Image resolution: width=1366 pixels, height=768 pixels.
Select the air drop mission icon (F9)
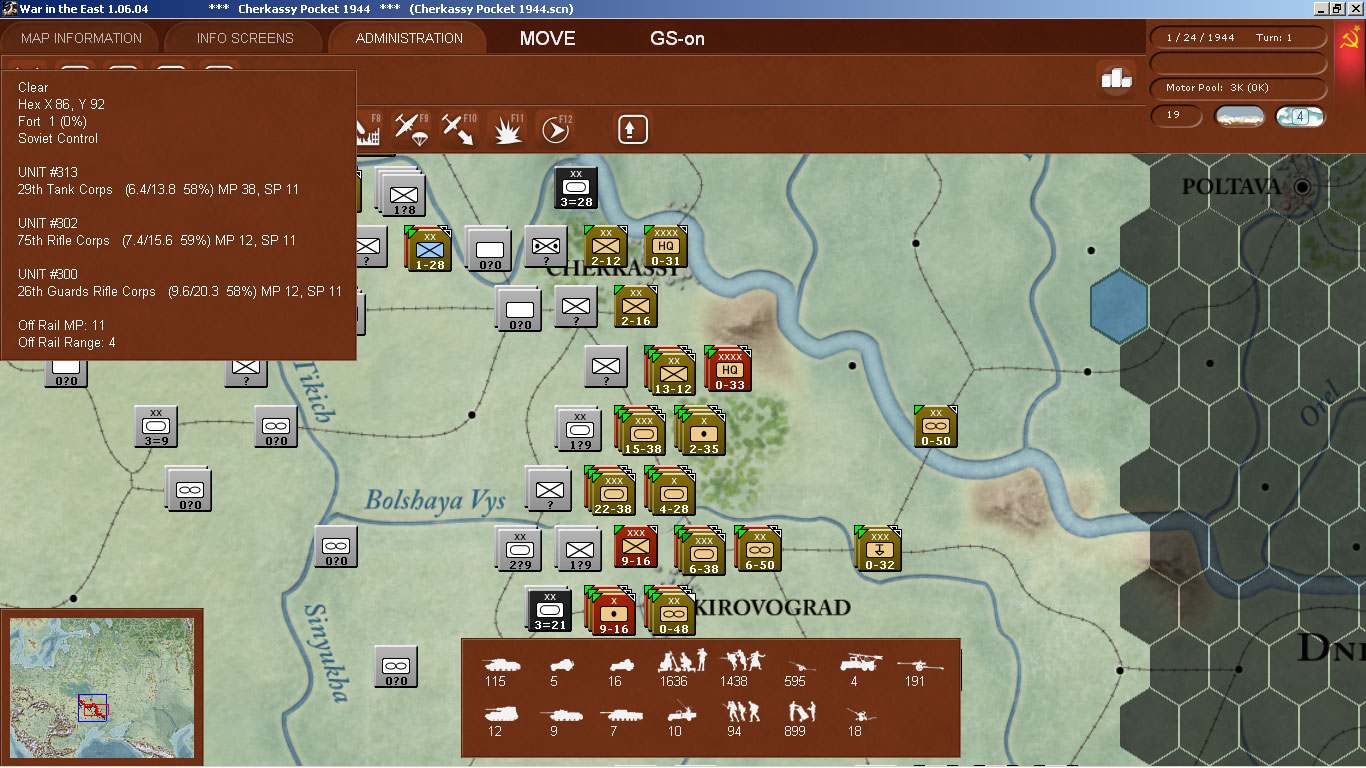[412, 128]
